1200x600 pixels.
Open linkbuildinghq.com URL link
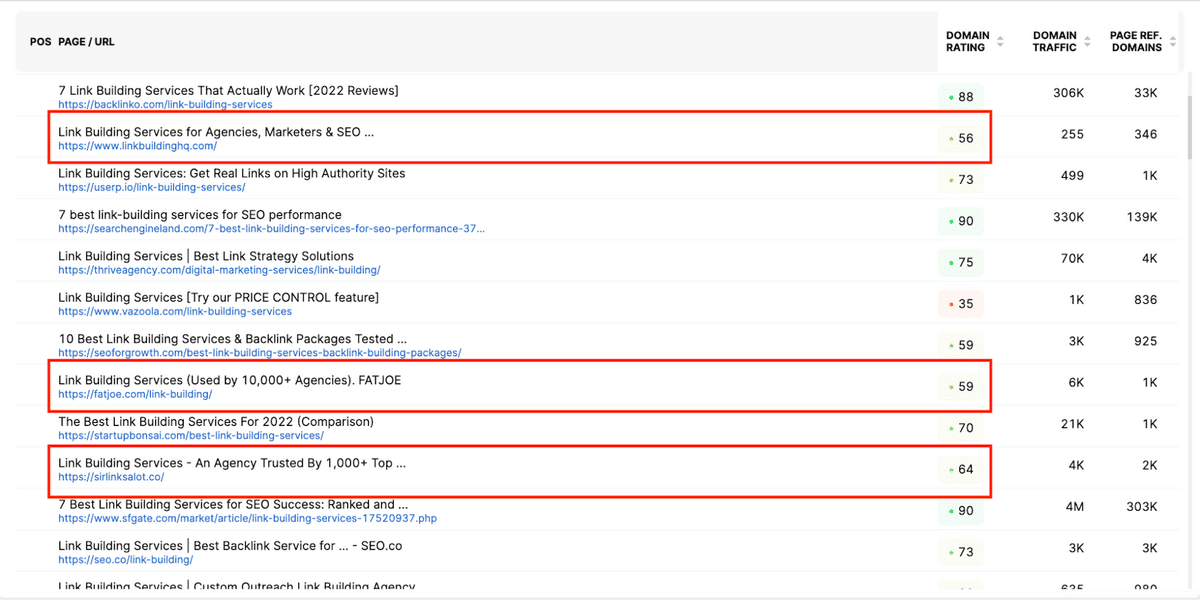[137, 146]
